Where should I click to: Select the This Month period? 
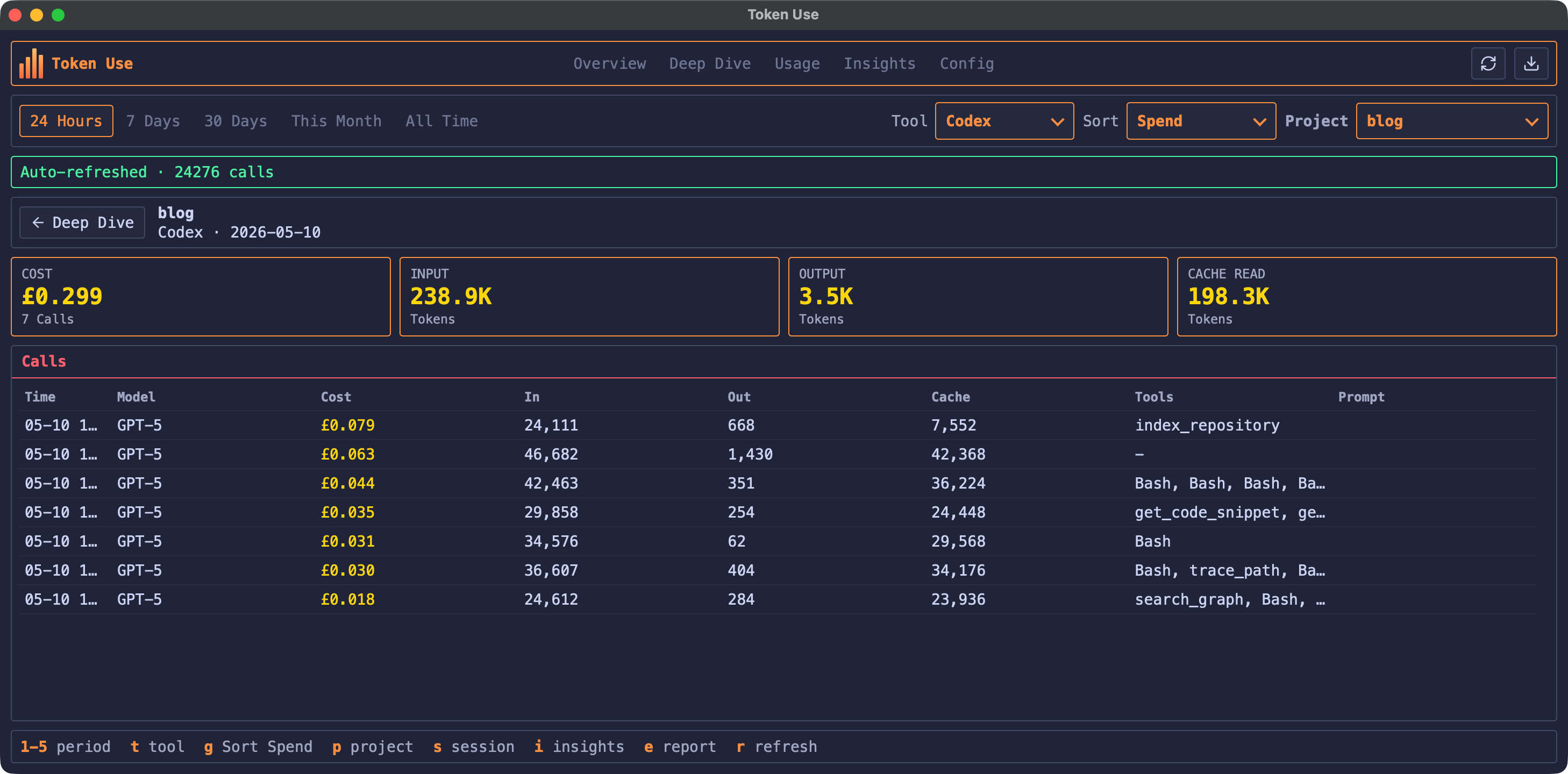coord(336,121)
